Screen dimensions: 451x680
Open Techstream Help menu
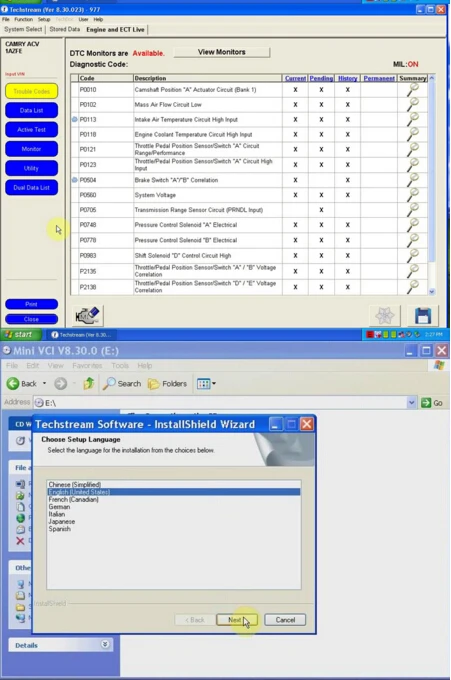coord(98,20)
